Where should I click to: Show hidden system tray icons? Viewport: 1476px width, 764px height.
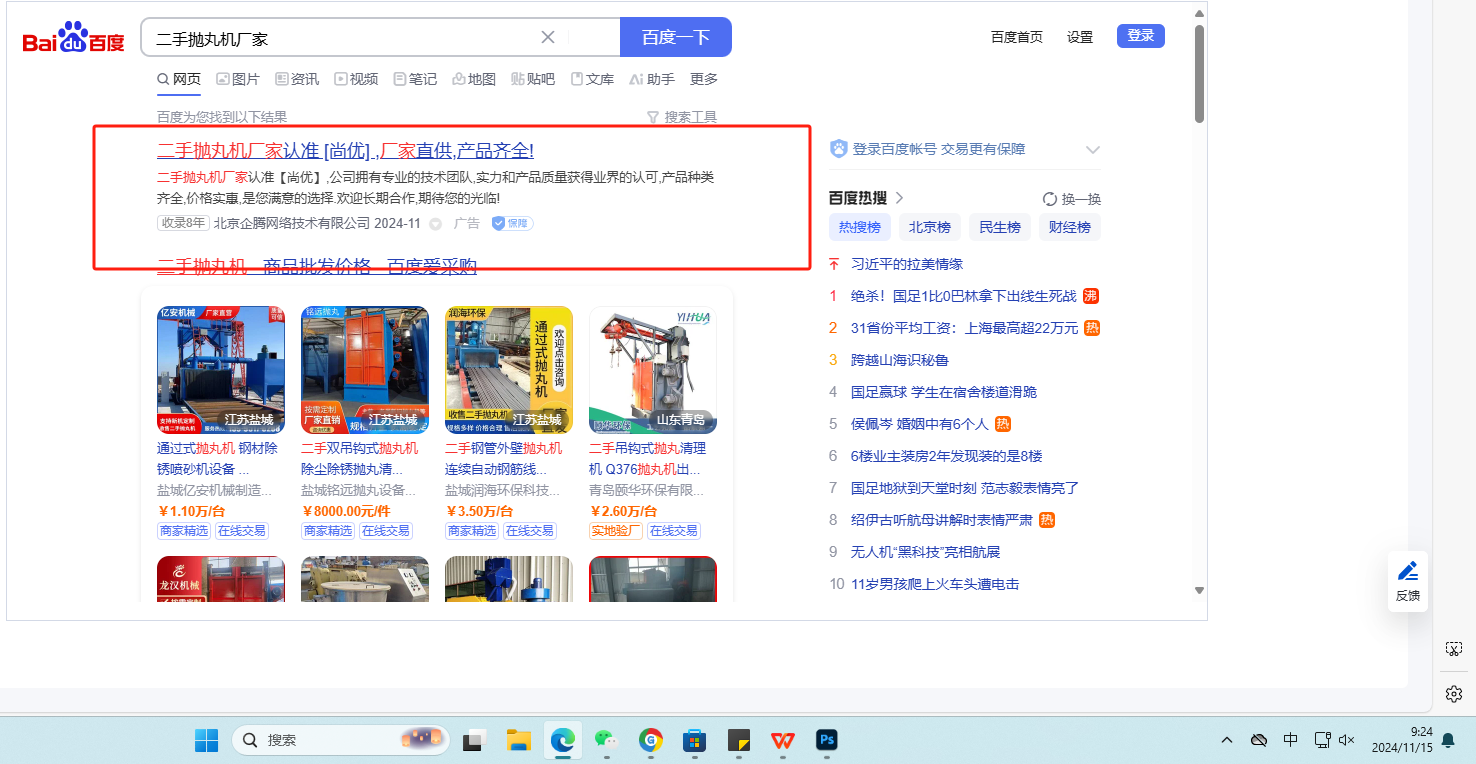[1227, 740]
